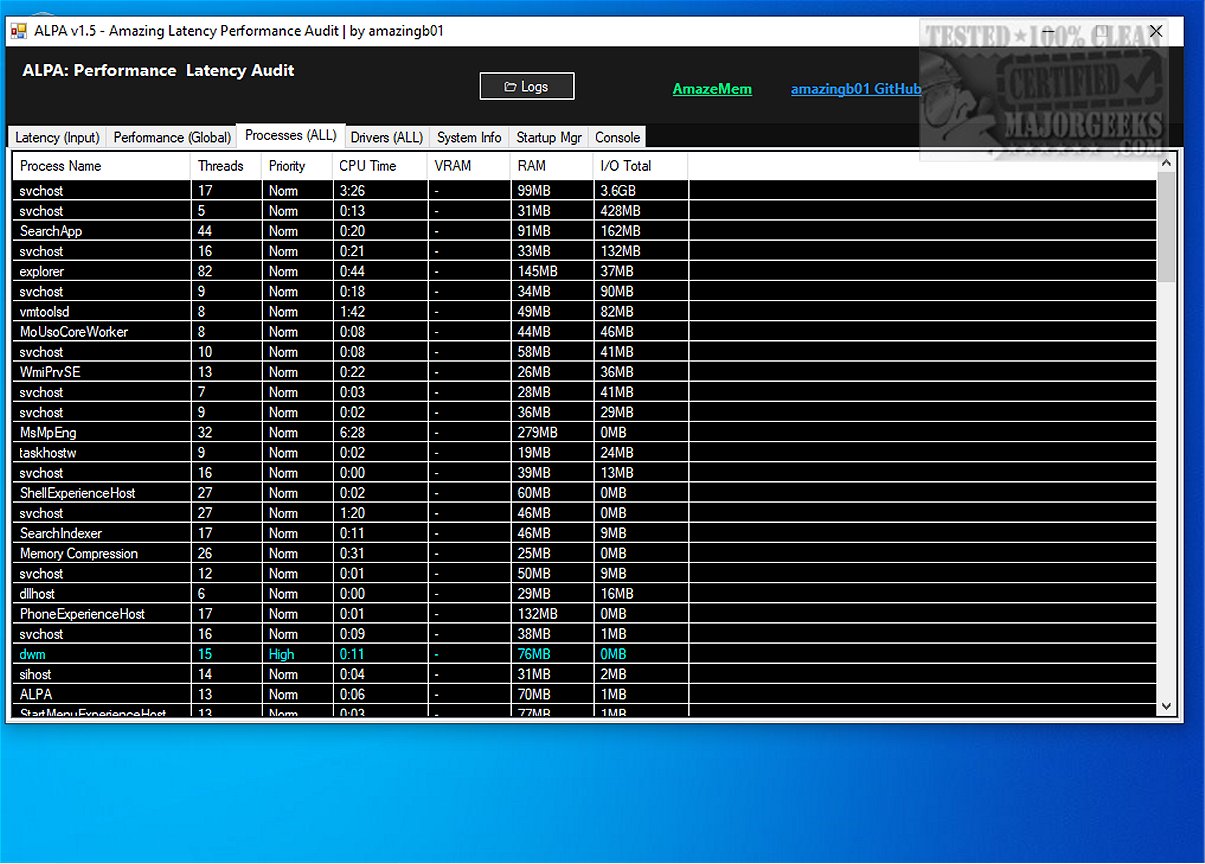This screenshot has height=864, width=1205.
Task: Open the Drivers (ALL) tab
Action: (x=387, y=137)
